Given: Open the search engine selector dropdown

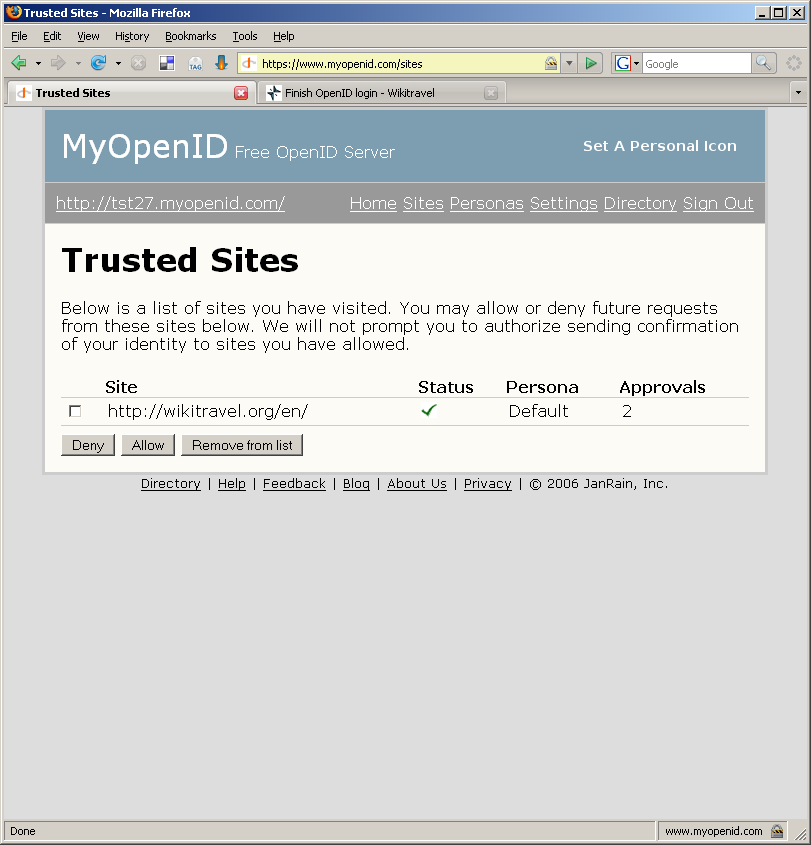Looking at the screenshot, I should coord(636,64).
